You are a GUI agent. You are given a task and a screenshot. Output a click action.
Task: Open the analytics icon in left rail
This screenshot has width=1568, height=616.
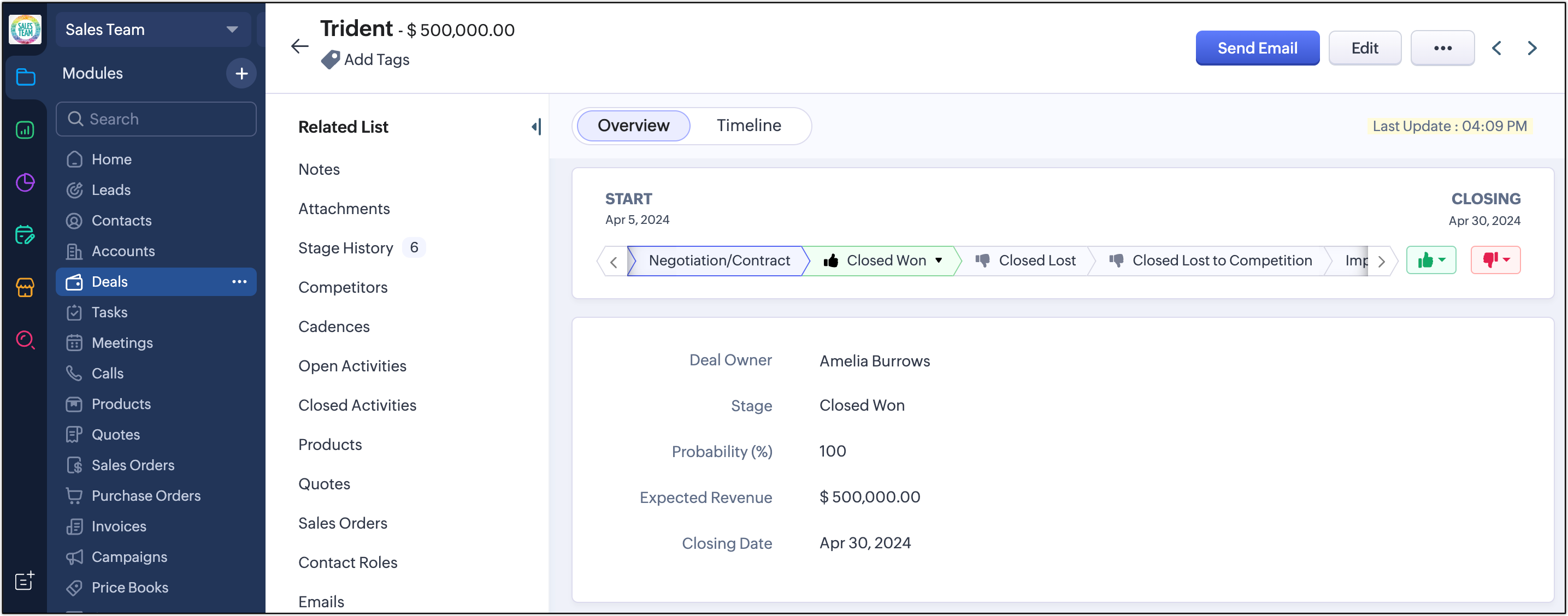coord(25,129)
